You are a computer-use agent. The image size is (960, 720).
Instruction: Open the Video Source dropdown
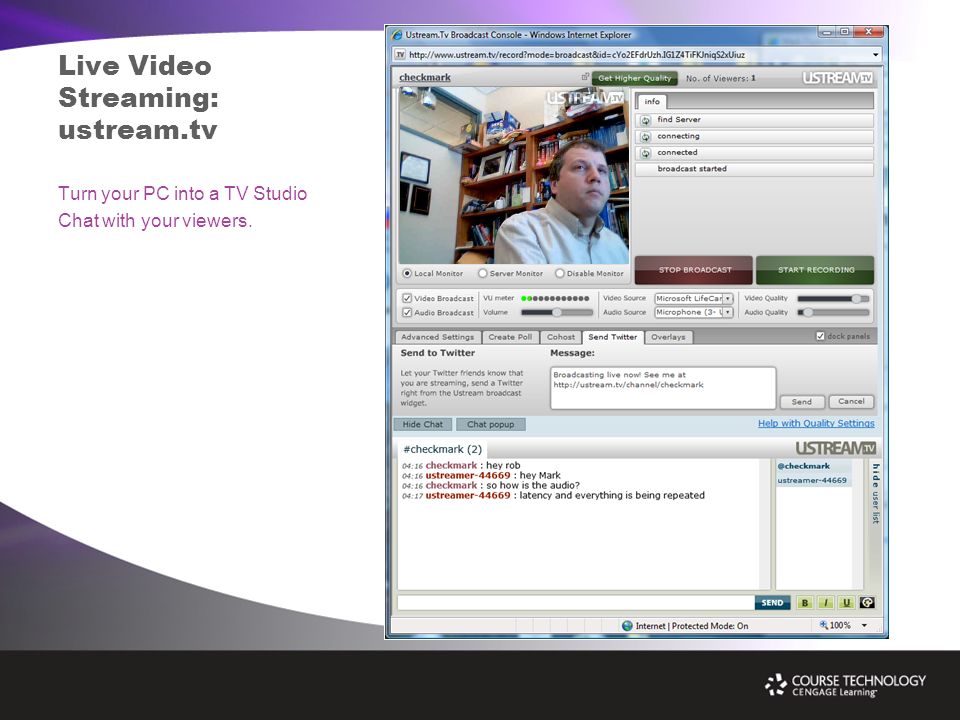pos(694,298)
